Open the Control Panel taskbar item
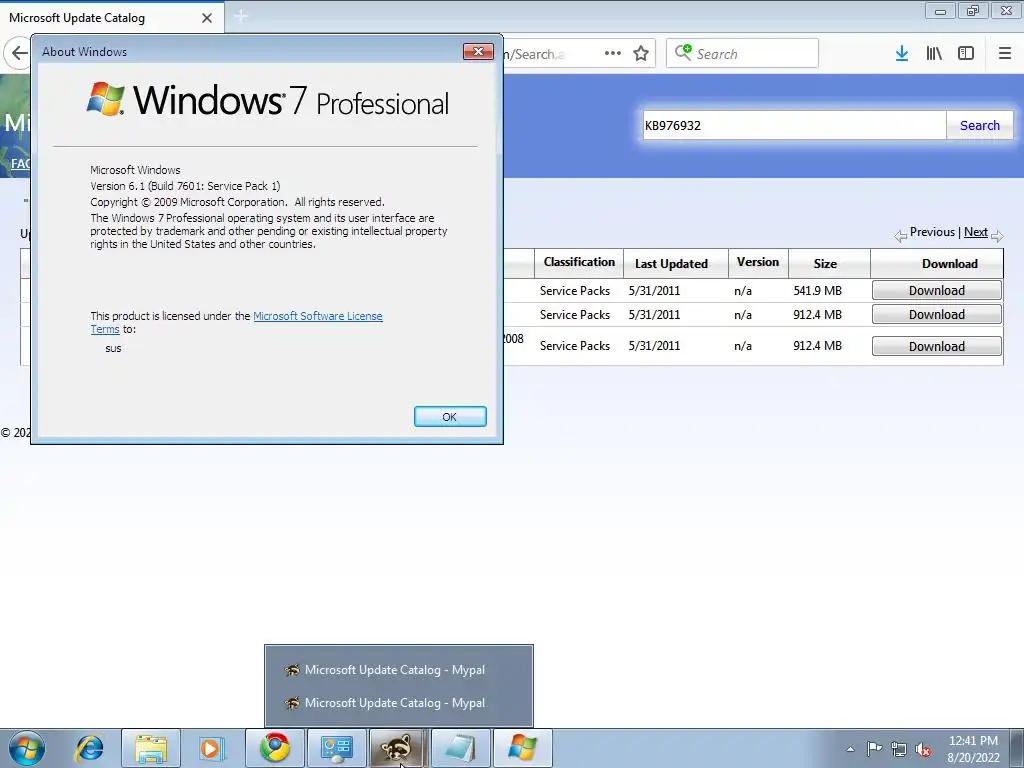The height and width of the screenshot is (768, 1024). tap(336, 748)
